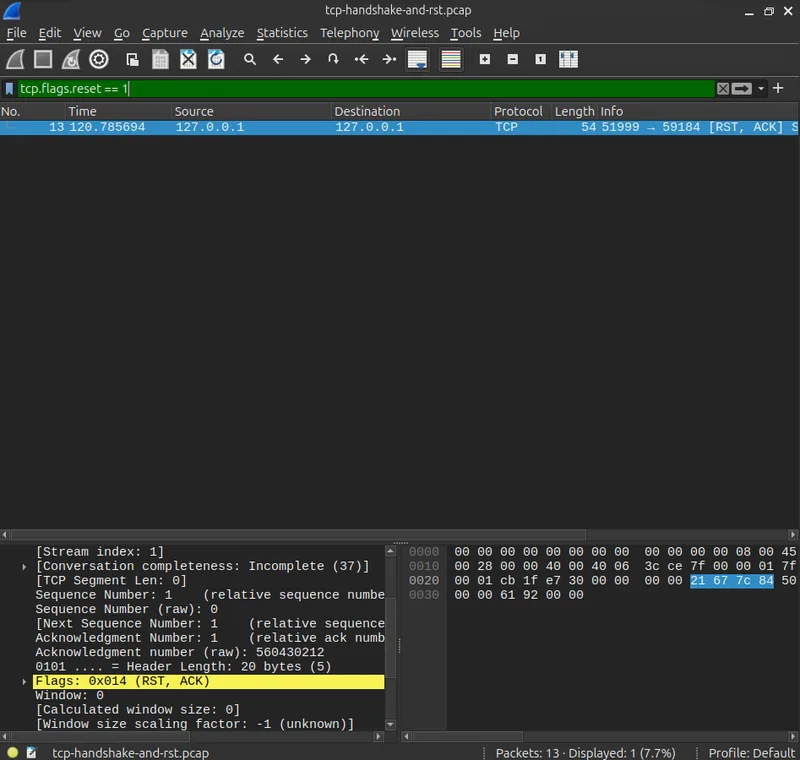Click Profile: Default in status bar
Image resolution: width=800 pixels, height=760 pixels.
click(752, 753)
